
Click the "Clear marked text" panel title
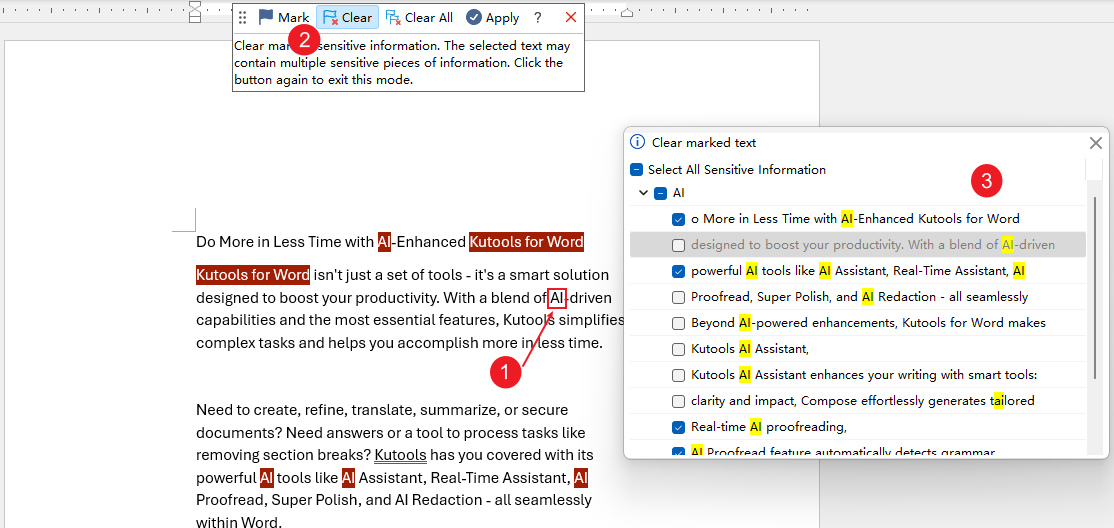coord(704,143)
